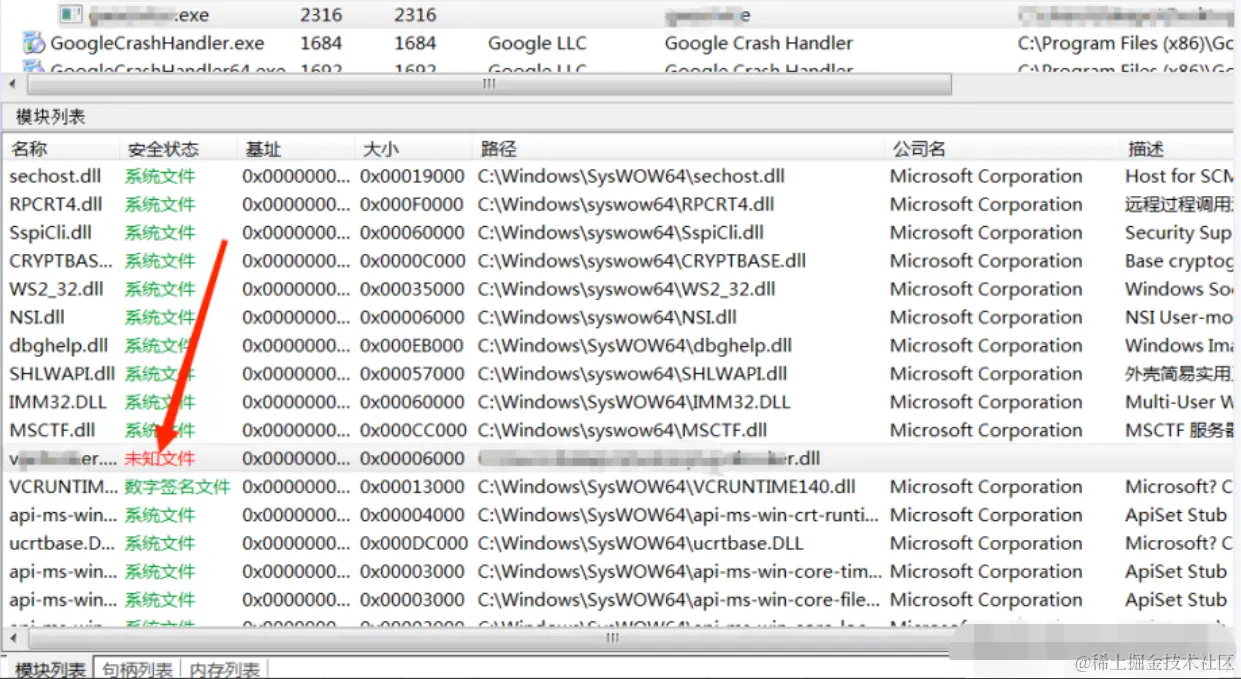1241x679 pixels.
Task: Click the red 未知文件 security status
Action: [x=160, y=459]
